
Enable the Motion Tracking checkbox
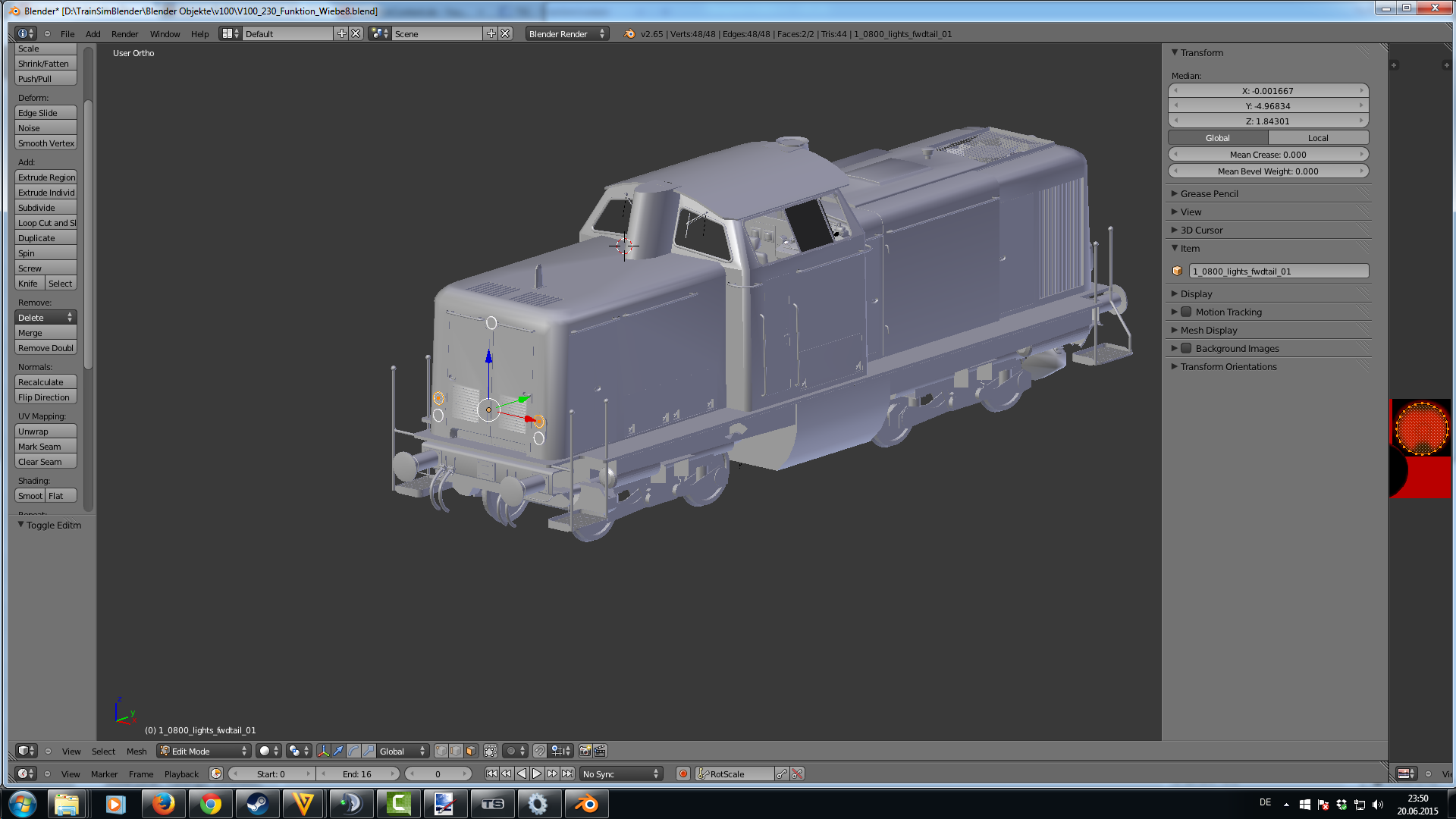(x=1186, y=312)
